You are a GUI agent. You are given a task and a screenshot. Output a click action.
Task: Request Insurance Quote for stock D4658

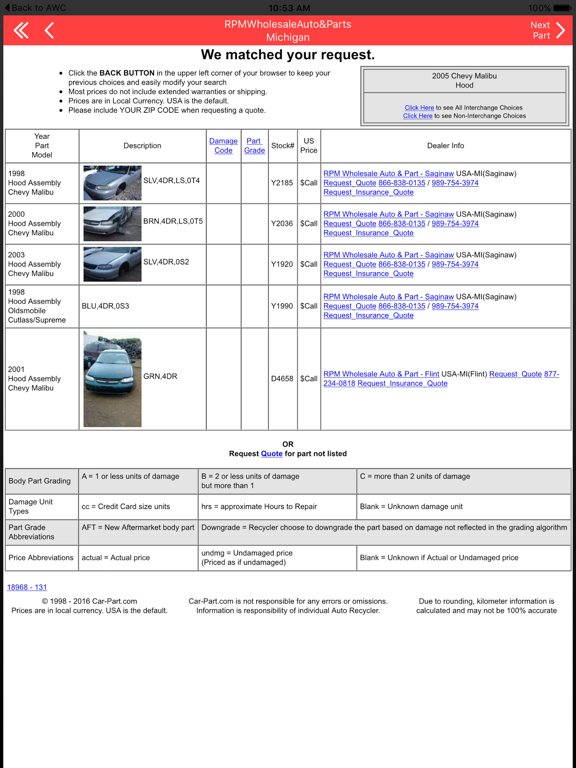[x=402, y=384]
